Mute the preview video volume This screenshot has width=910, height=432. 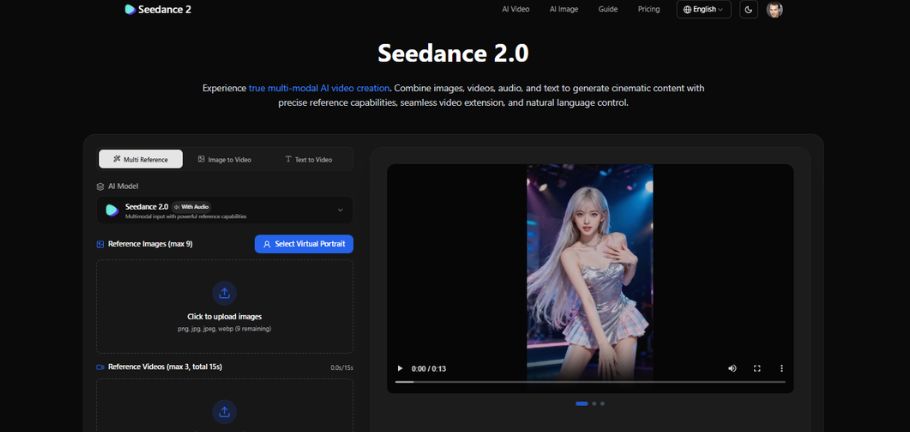click(x=732, y=369)
